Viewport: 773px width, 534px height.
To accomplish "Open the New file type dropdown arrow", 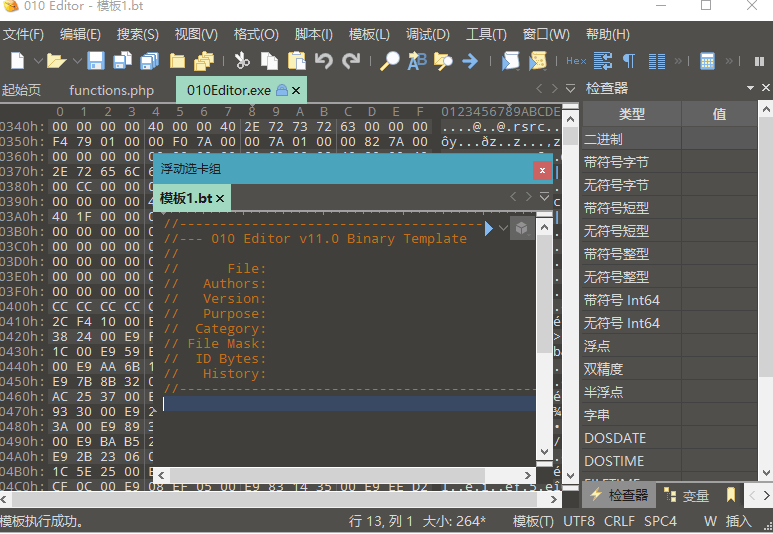I will pyautogui.click(x=38, y=61).
